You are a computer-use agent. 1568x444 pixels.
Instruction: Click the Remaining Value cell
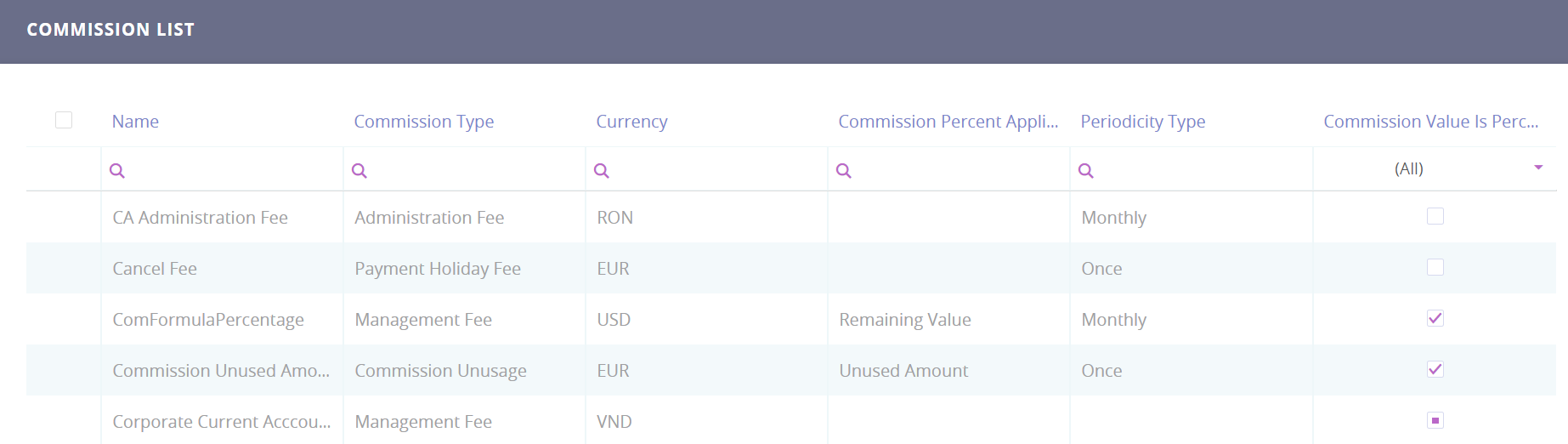click(905, 320)
